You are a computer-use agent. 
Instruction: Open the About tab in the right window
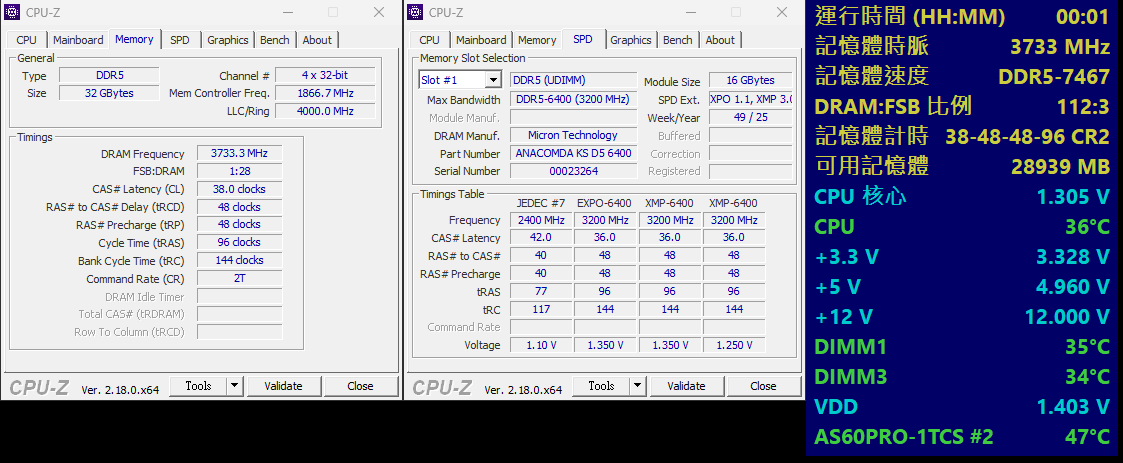pyautogui.click(x=720, y=40)
